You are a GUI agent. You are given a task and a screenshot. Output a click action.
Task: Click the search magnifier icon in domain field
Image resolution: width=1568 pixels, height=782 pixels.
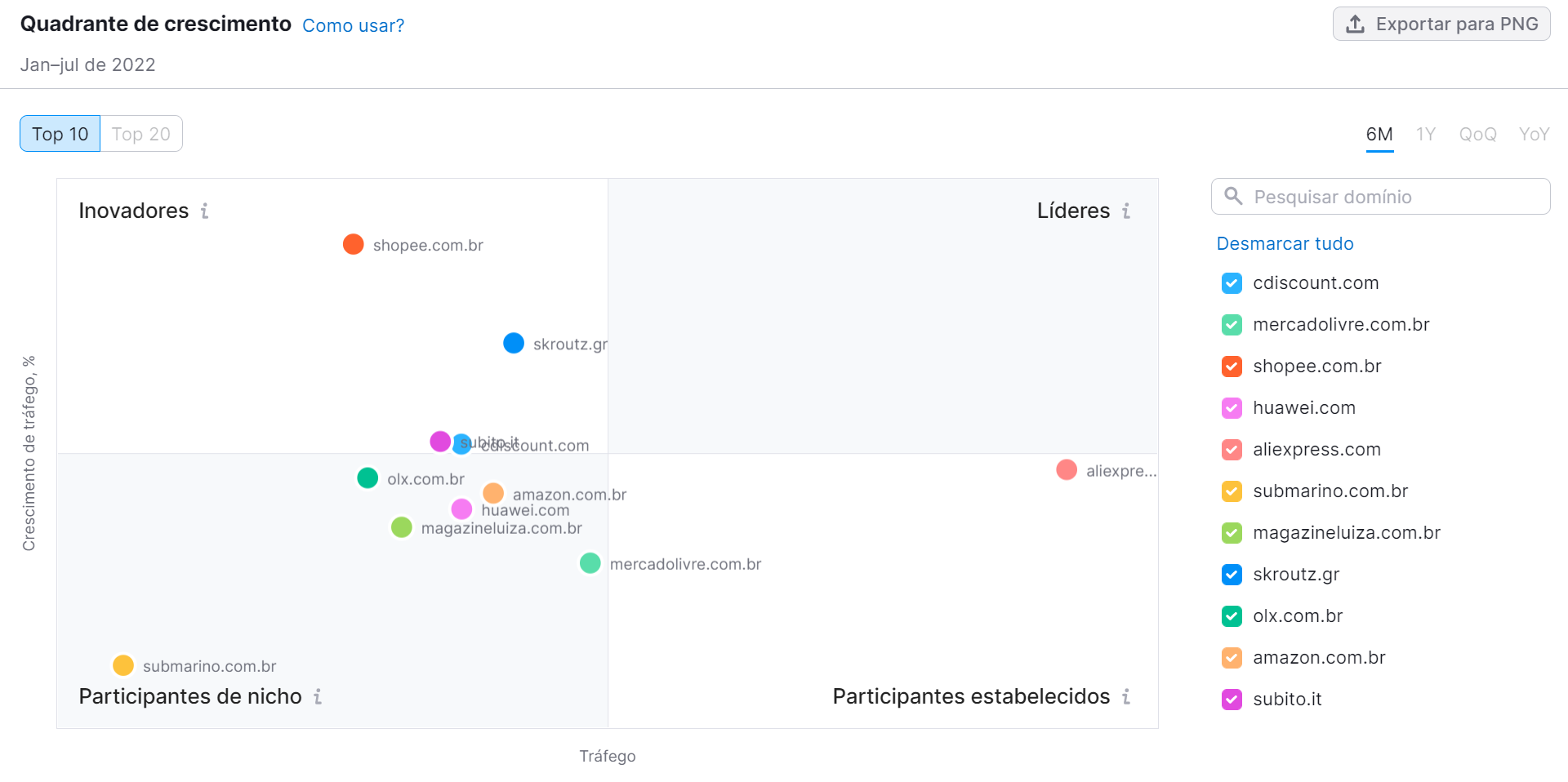(1233, 196)
